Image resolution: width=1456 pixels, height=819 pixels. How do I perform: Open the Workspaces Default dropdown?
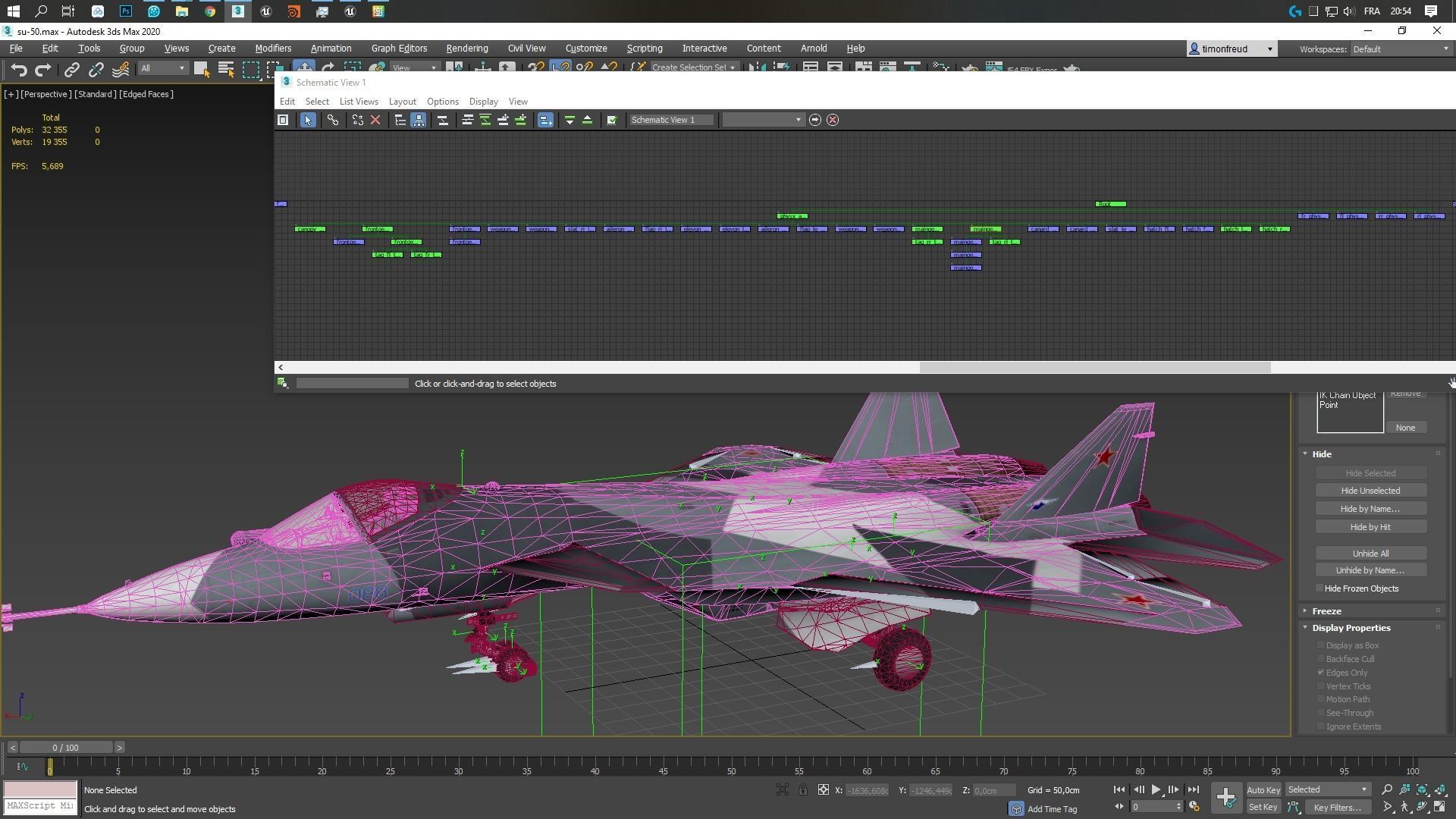point(1401,49)
